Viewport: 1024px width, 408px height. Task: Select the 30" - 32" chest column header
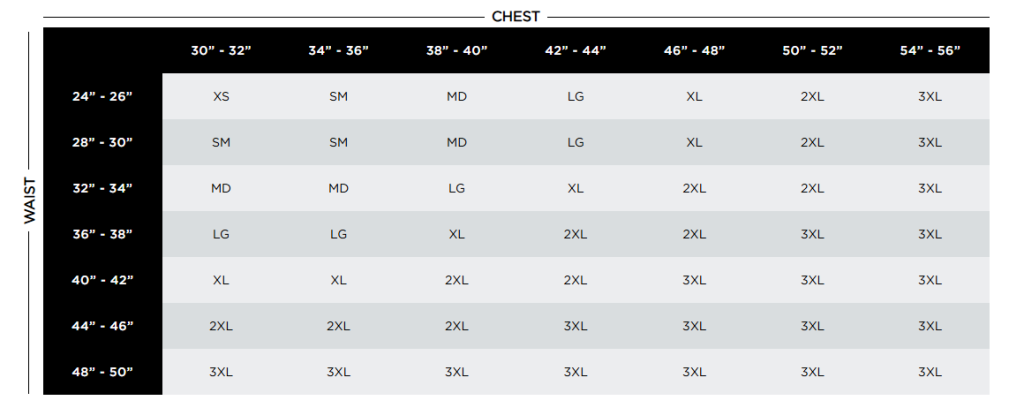point(221,51)
